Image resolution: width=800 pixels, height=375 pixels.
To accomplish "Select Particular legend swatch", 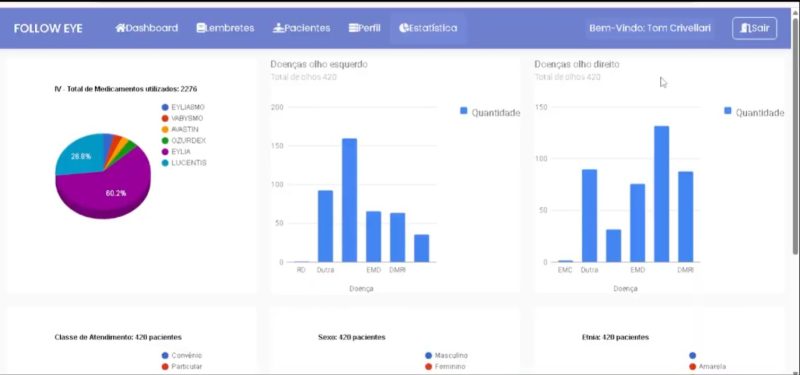I will tap(165, 366).
